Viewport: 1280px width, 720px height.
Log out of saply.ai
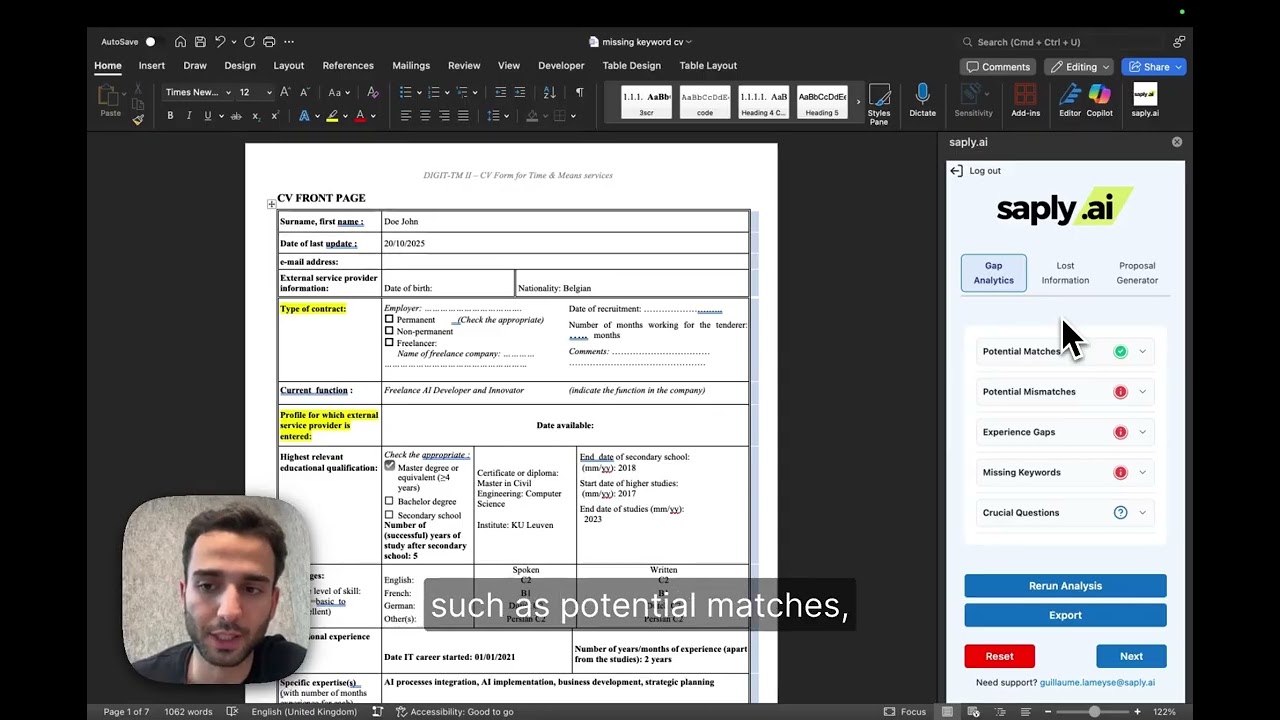click(x=975, y=171)
